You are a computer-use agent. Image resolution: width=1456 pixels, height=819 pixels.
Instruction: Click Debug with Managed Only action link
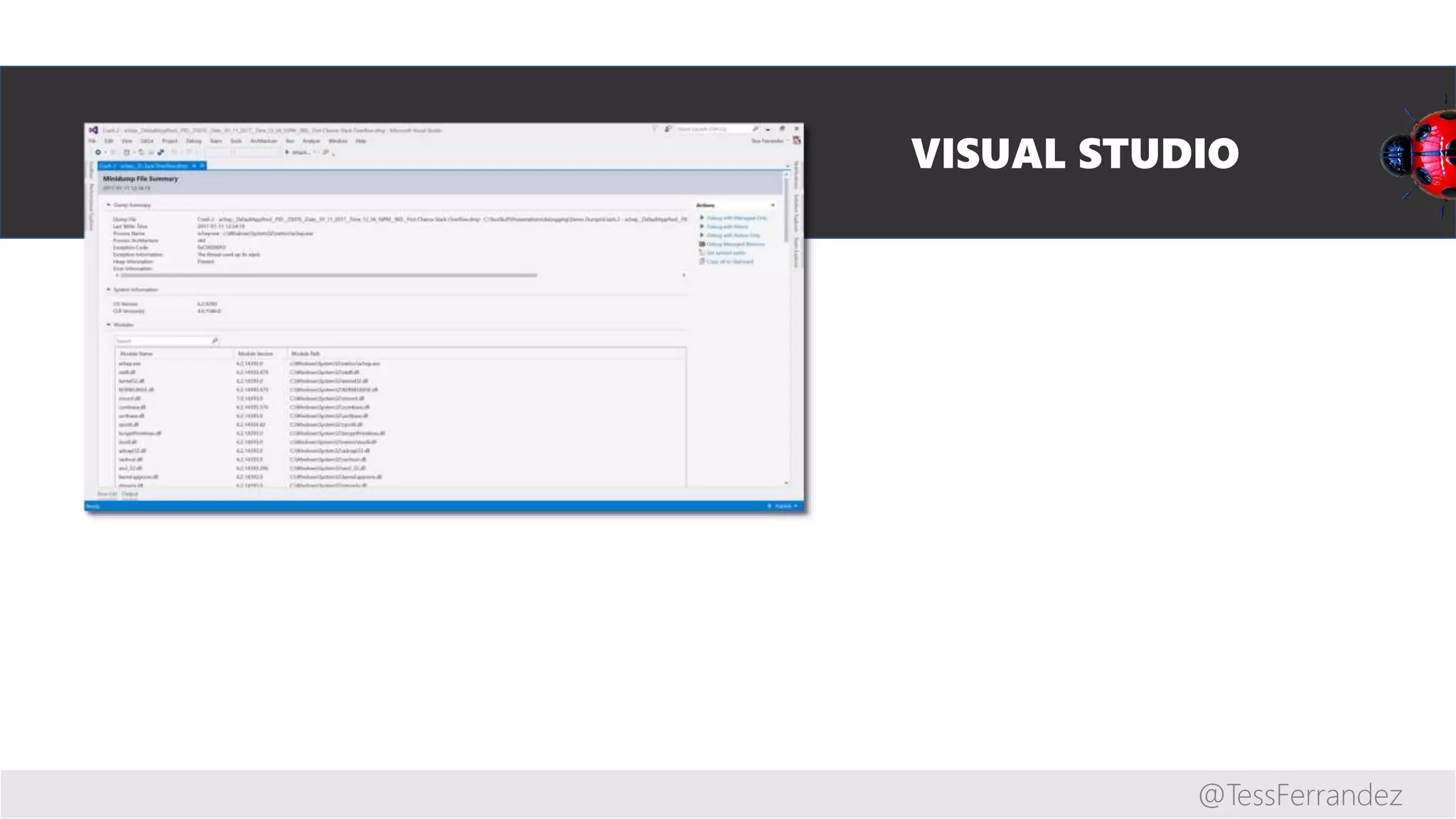(x=737, y=218)
